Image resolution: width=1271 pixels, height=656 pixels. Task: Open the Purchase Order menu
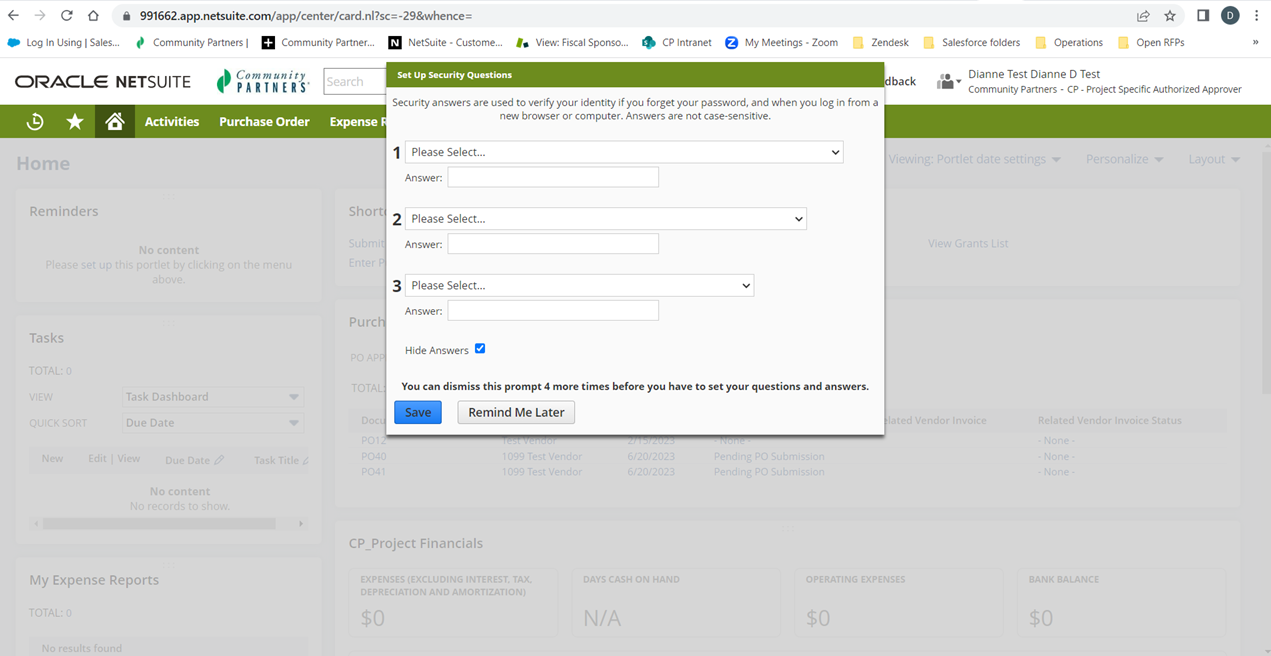[264, 121]
